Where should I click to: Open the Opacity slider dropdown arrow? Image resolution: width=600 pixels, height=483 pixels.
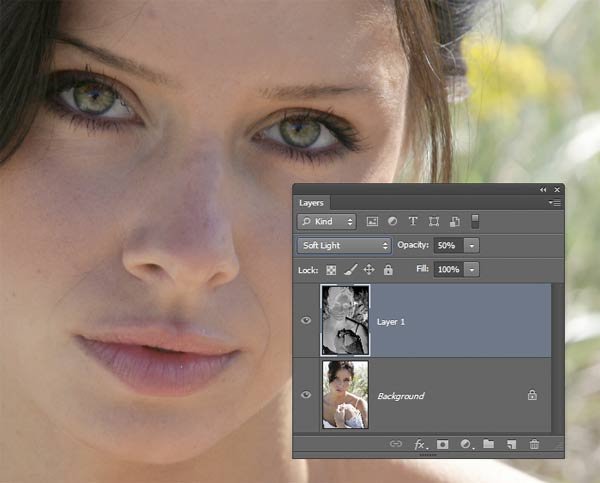click(x=471, y=245)
